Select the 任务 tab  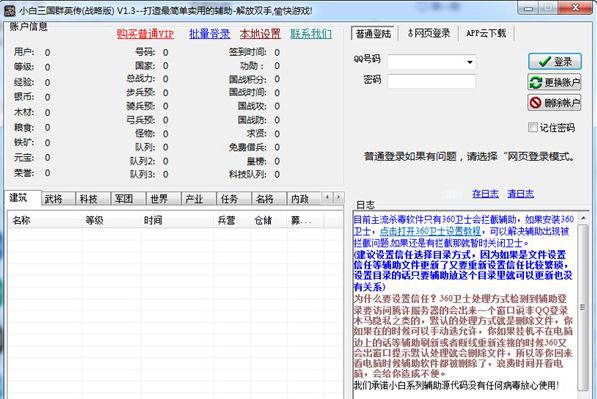point(234,199)
